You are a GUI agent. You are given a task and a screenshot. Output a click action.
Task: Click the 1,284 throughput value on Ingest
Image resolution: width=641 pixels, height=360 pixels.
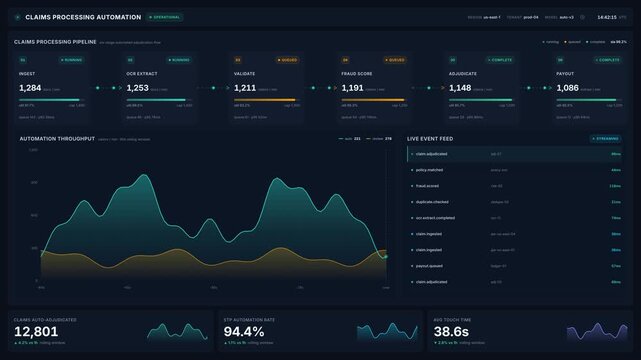[x=30, y=88]
